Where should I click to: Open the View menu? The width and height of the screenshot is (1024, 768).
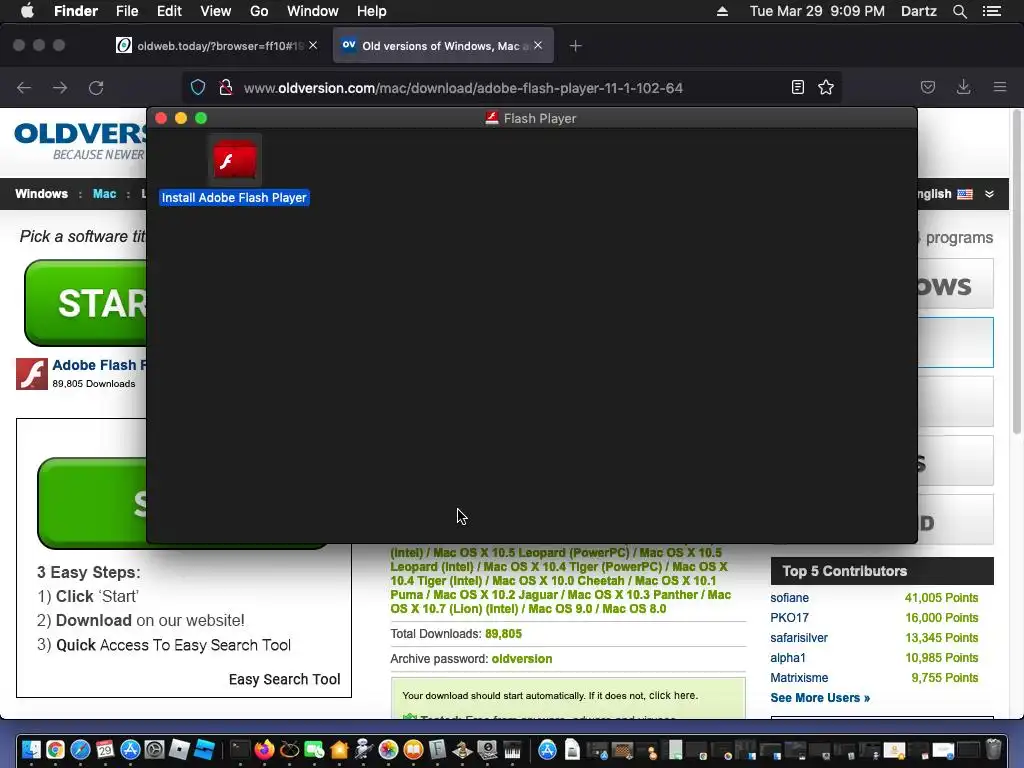(216, 11)
